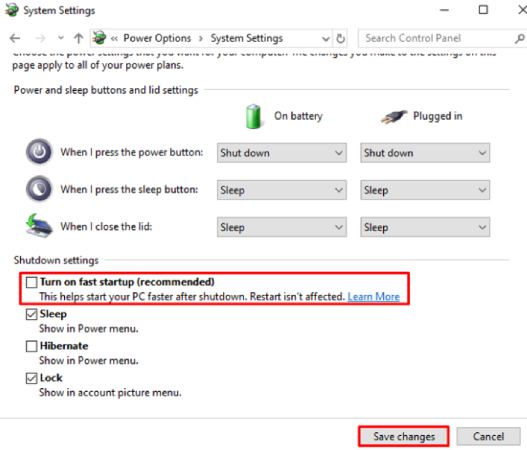Open close the lid On battery dropdown
The height and width of the screenshot is (450, 527).
(x=282, y=227)
